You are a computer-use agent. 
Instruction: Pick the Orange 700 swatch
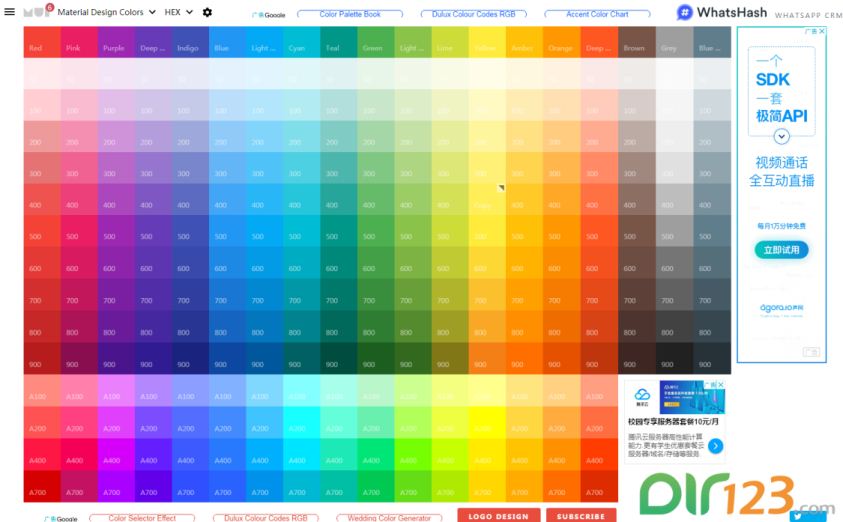pos(562,295)
